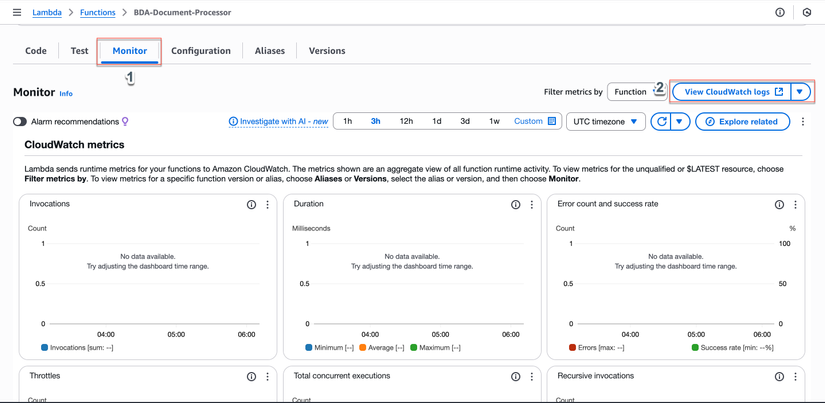This screenshot has height=403, width=825.
Task: Follow the Functions breadcrumb link
Action: tap(97, 13)
